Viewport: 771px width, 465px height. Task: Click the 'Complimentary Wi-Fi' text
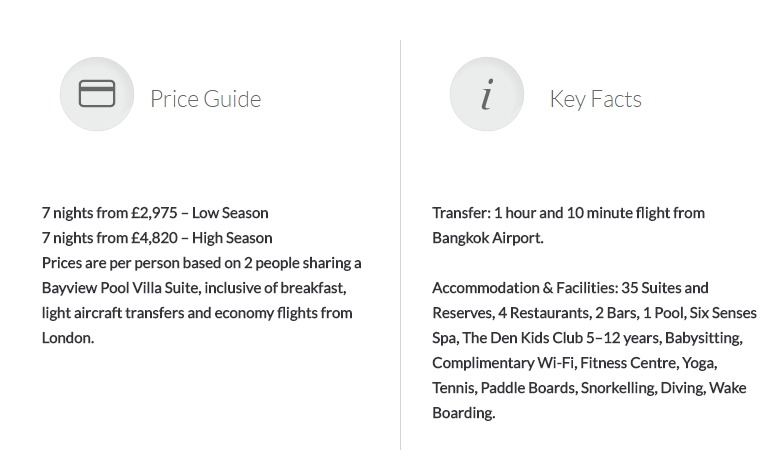pyautogui.click(x=504, y=363)
